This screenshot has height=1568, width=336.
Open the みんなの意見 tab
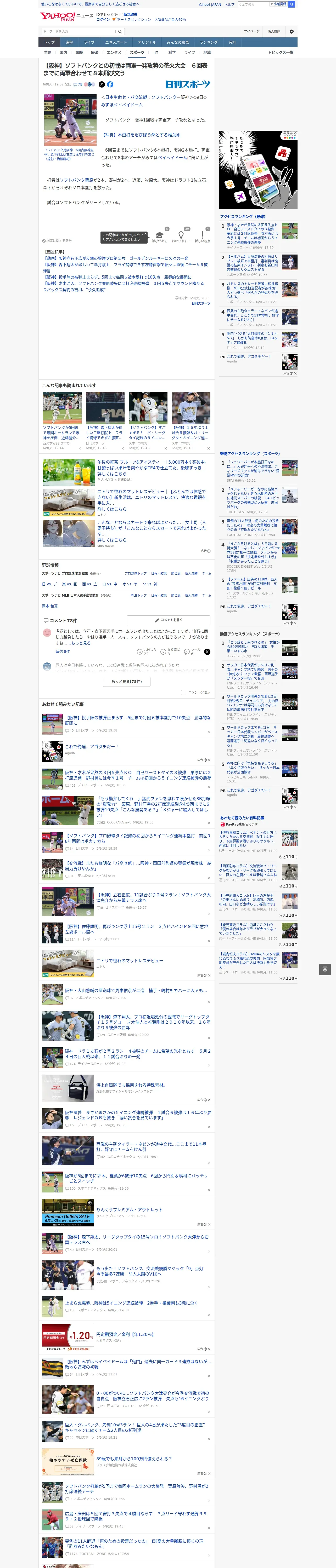point(177,43)
